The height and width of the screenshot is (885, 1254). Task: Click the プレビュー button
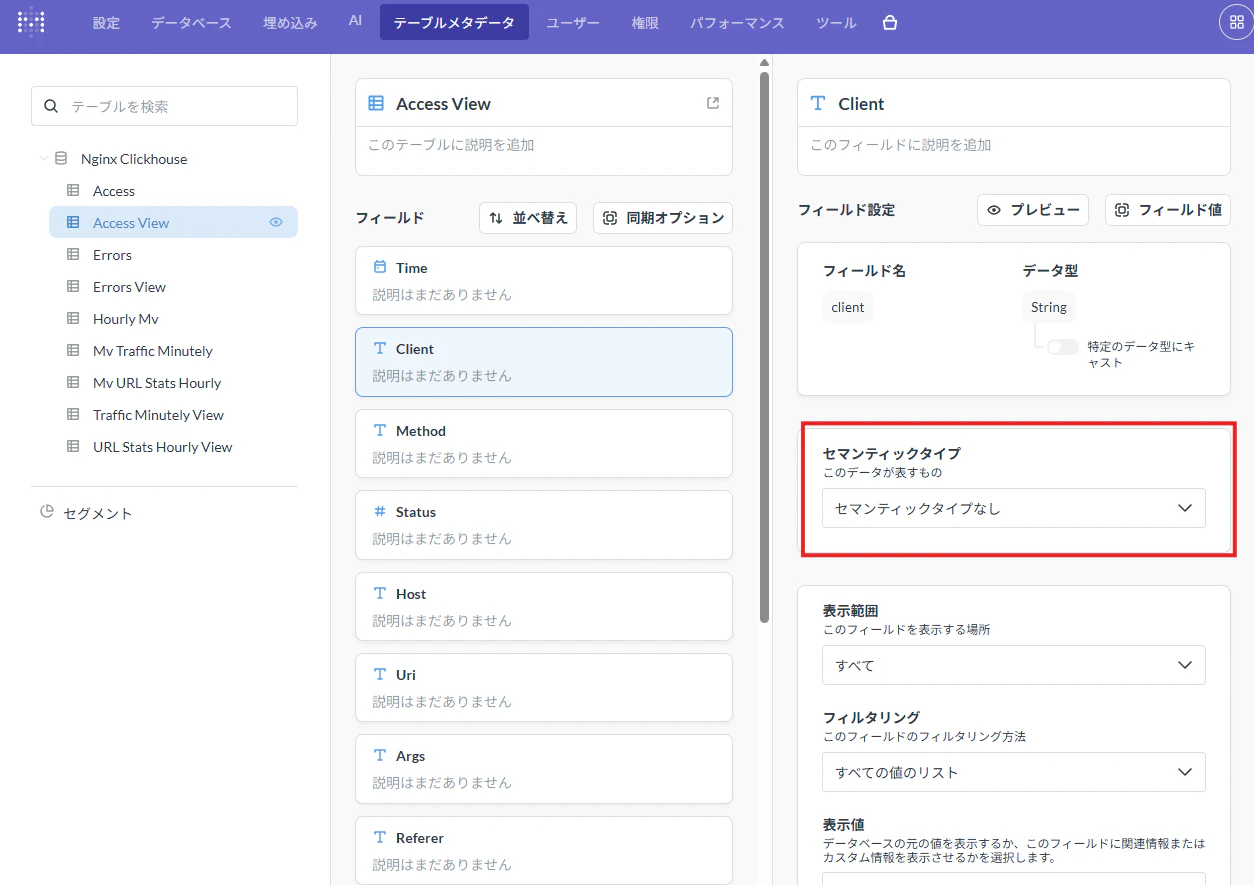[1033, 210]
